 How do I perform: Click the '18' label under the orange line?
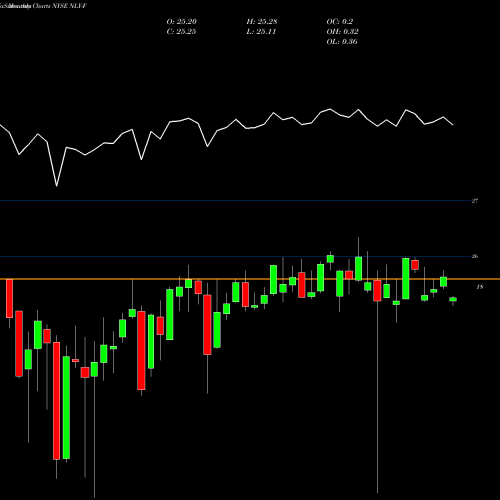click(x=480, y=287)
